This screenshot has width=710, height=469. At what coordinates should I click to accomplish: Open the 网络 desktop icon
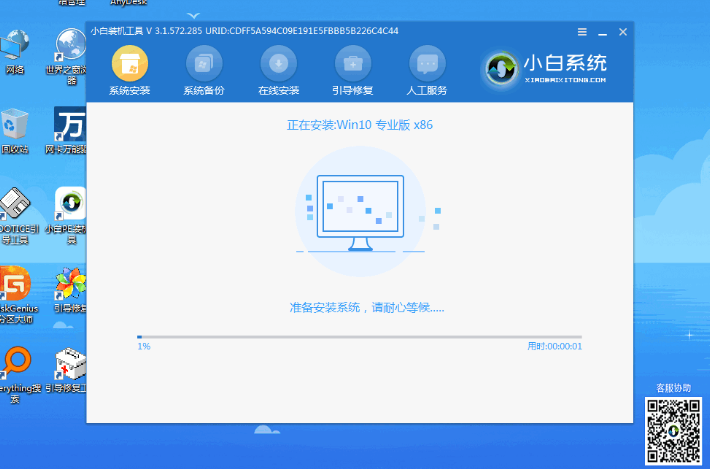[x=15, y=51]
